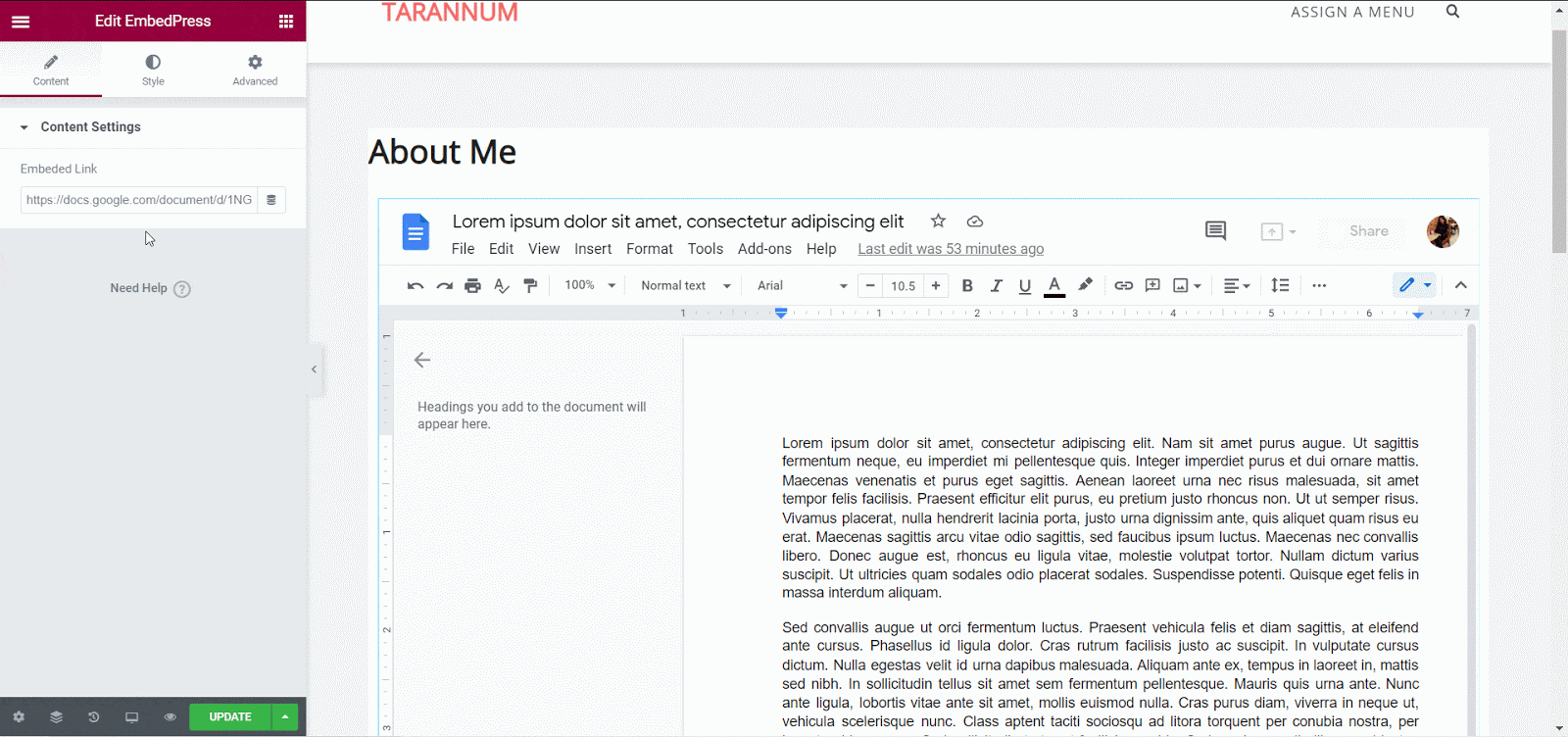Open the Edit menu
This screenshot has height=737, width=1568.
pyautogui.click(x=501, y=249)
